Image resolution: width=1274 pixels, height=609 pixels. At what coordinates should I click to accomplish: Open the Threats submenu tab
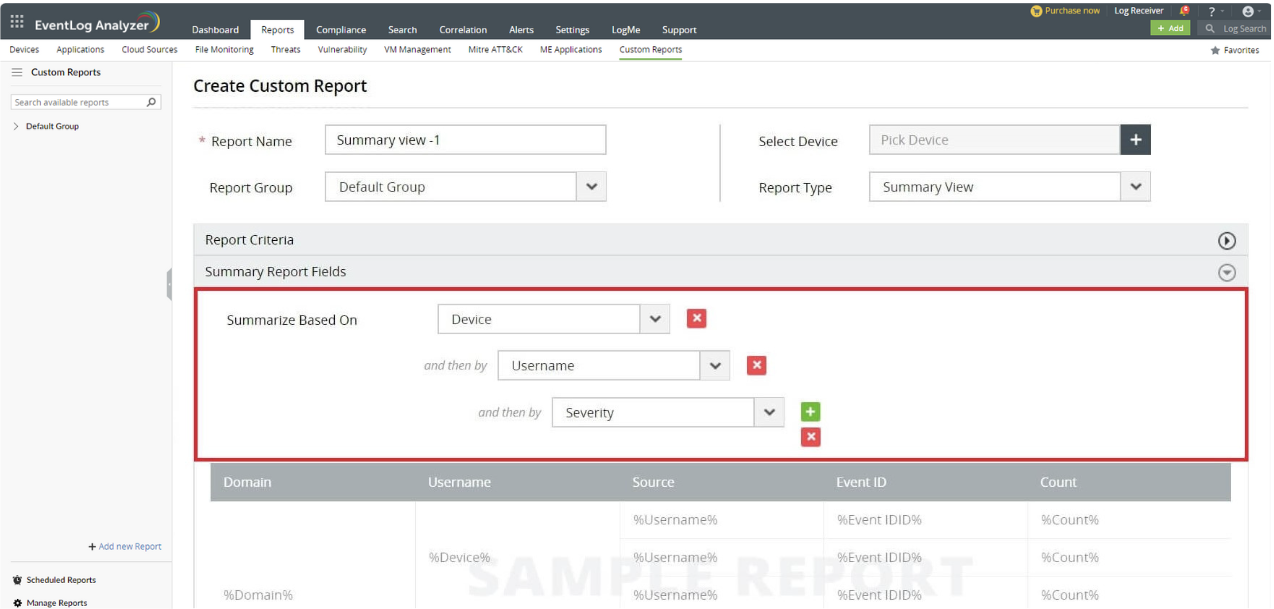tap(285, 50)
